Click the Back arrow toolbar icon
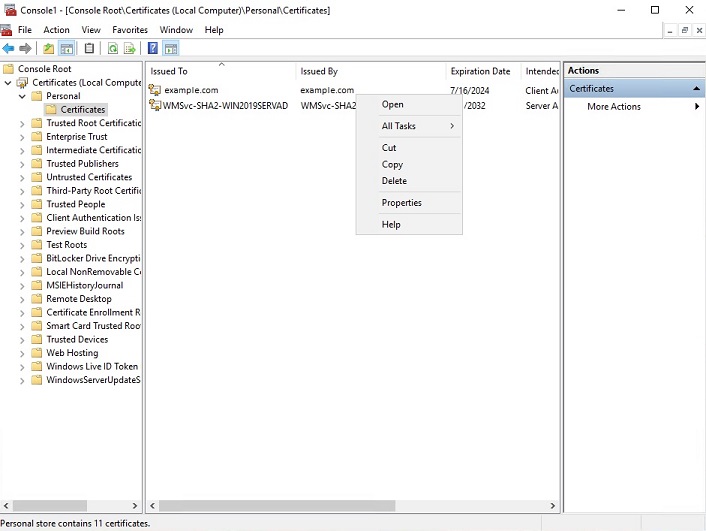The height and width of the screenshot is (531, 706). (8, 48)
